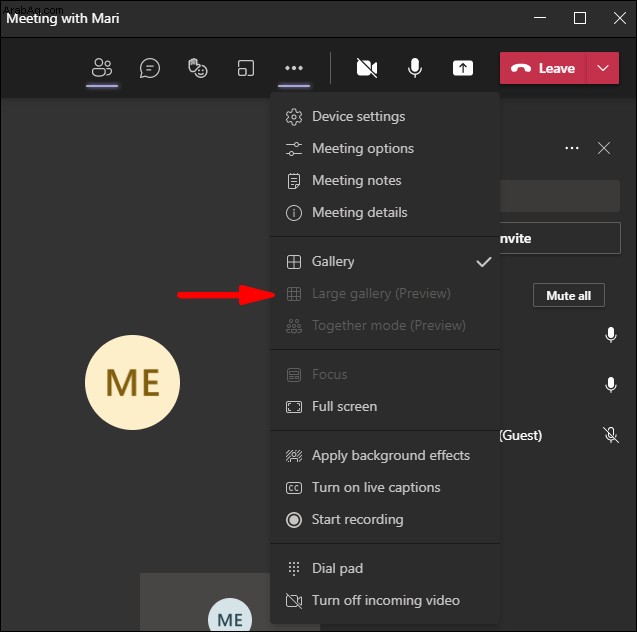Select the Gallery view option

point(385,262)
